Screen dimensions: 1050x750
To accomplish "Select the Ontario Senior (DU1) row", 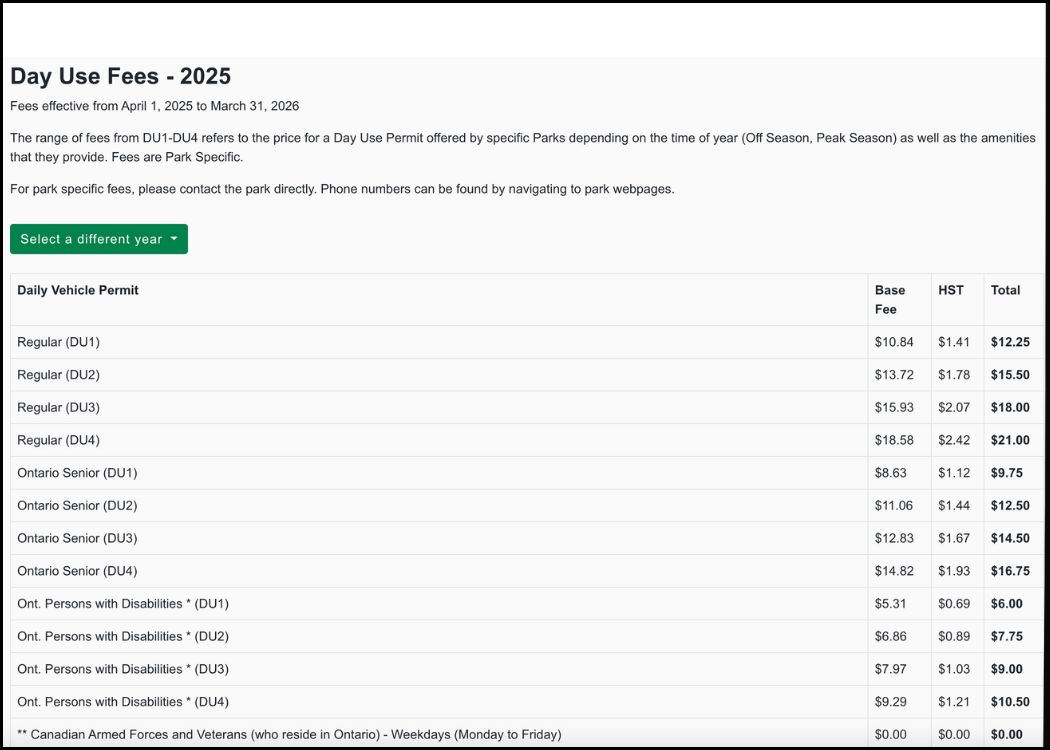I will click(526, 473).
